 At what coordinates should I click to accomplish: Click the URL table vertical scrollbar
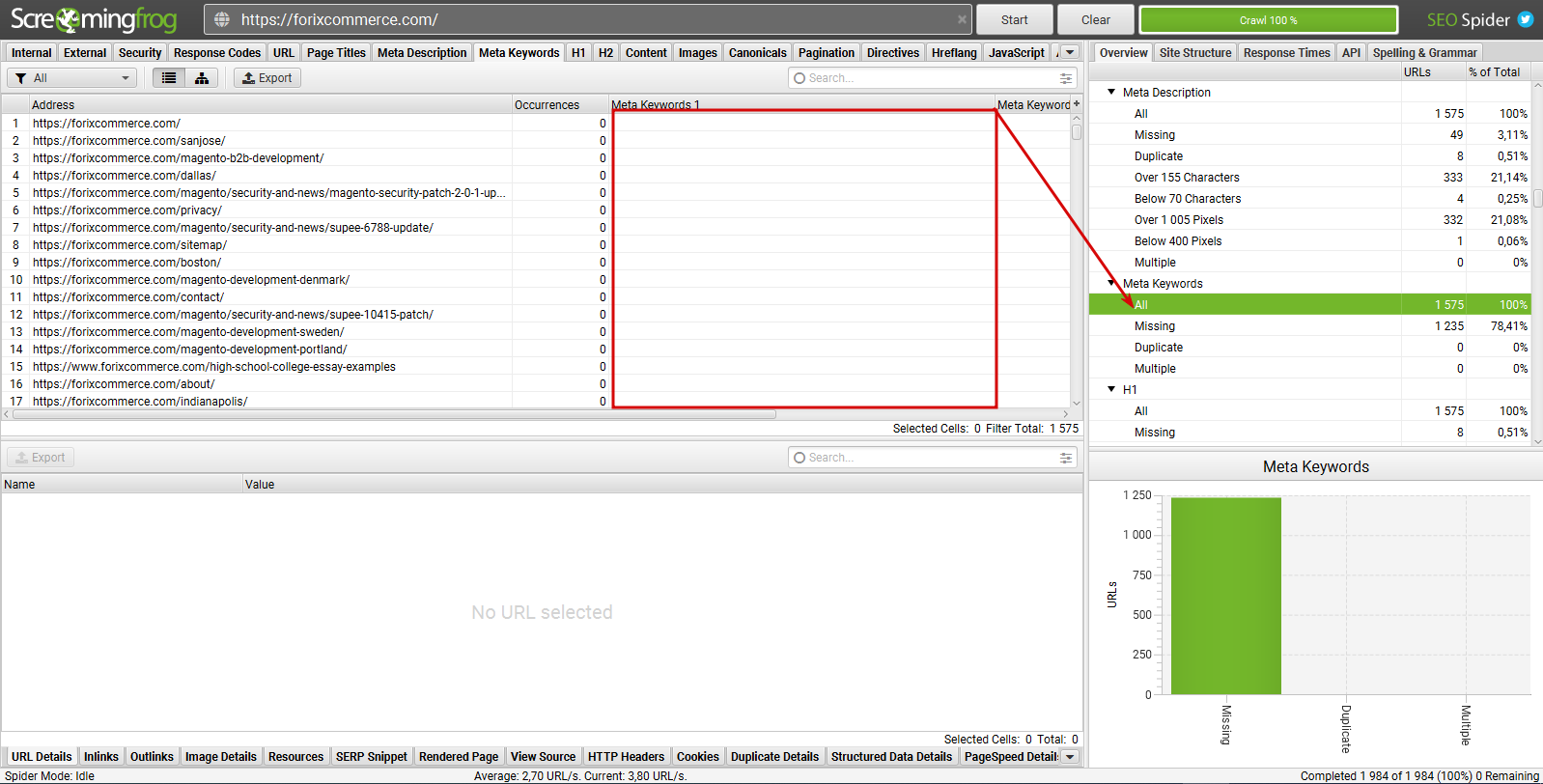coord(1077,132)
